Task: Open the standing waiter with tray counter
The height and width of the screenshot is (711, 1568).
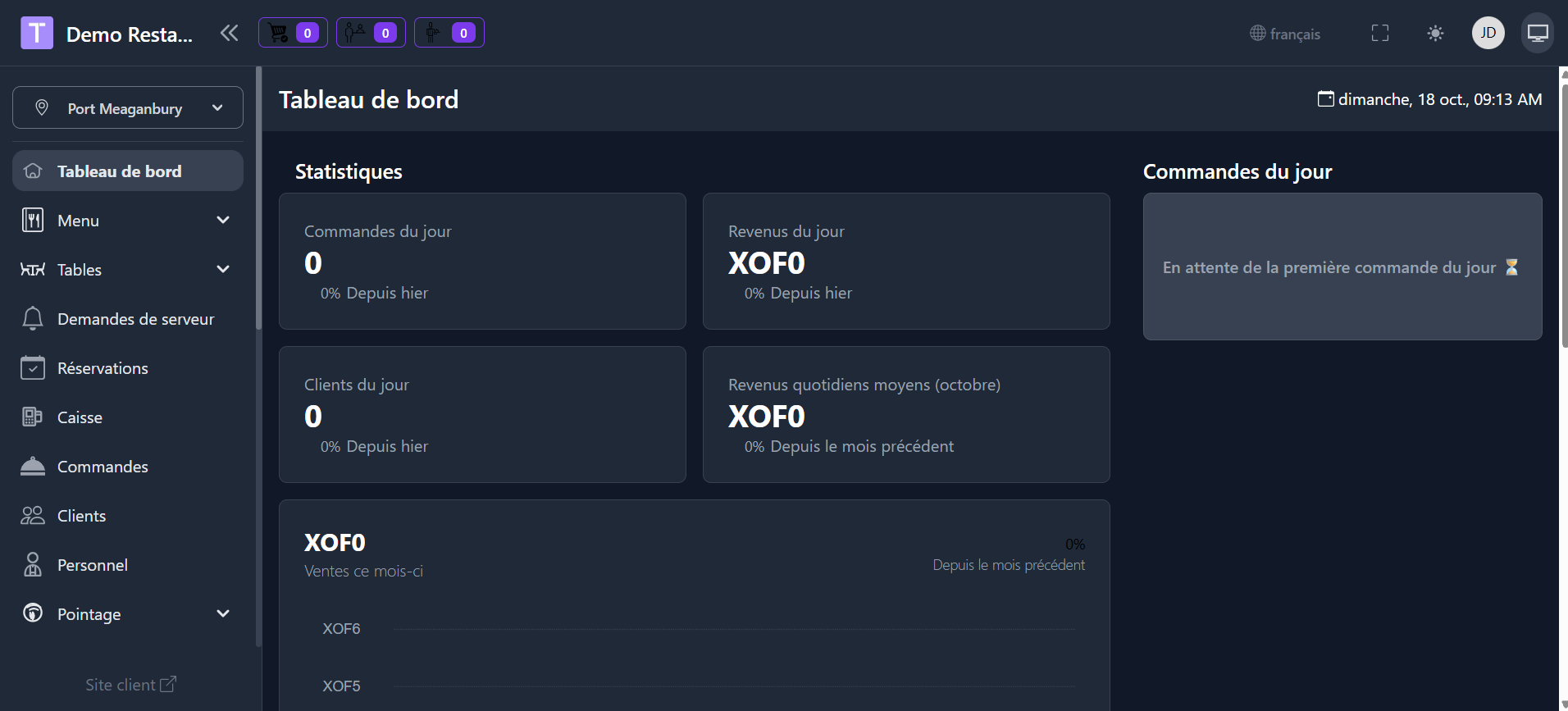Action: pyautogui.click(x=449, y=33)
